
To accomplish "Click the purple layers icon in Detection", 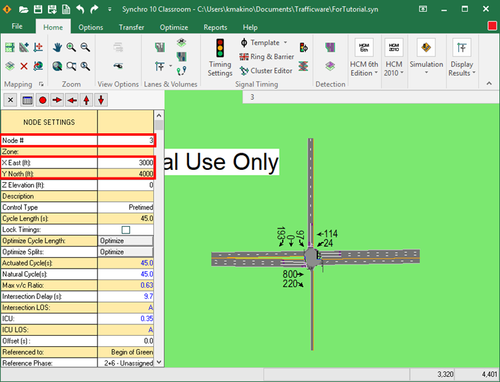I will [330, 66].
